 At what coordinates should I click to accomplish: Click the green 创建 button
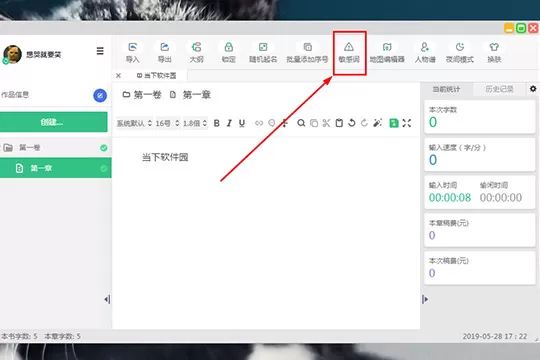(x=53, y=122)
